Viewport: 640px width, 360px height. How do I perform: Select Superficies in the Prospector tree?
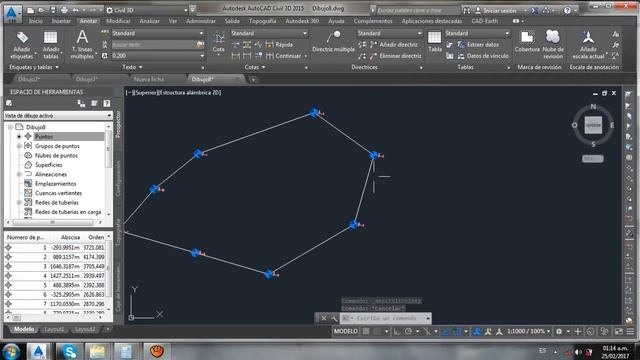[49, 165]
